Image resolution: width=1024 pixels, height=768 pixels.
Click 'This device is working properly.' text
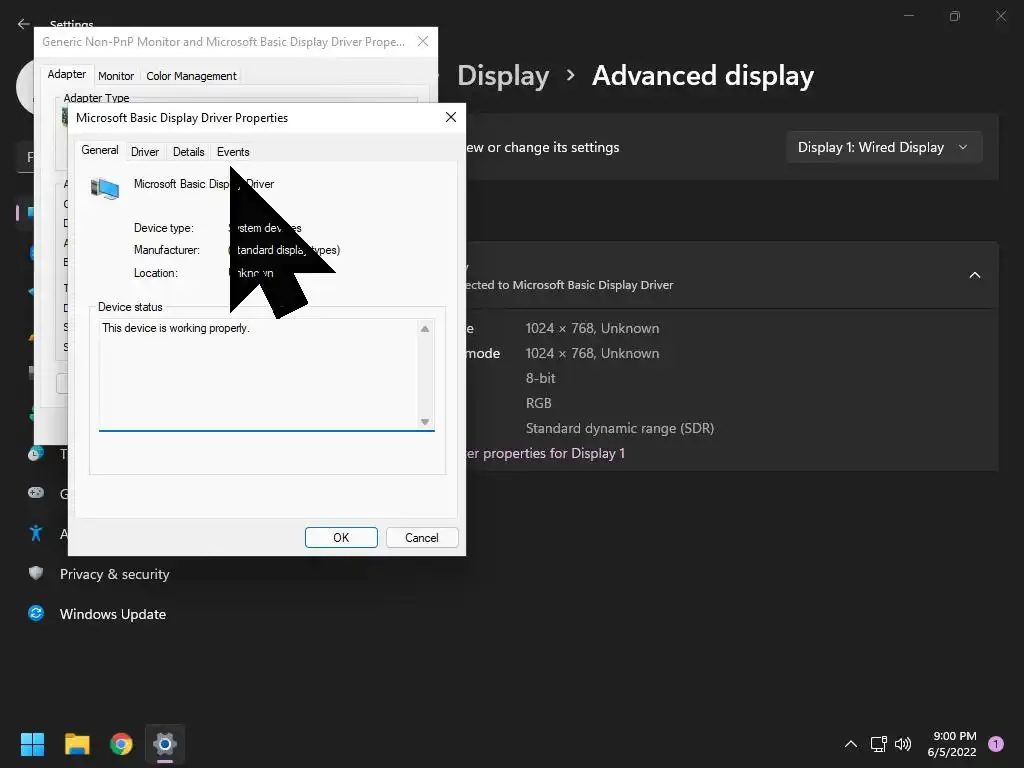176,328
